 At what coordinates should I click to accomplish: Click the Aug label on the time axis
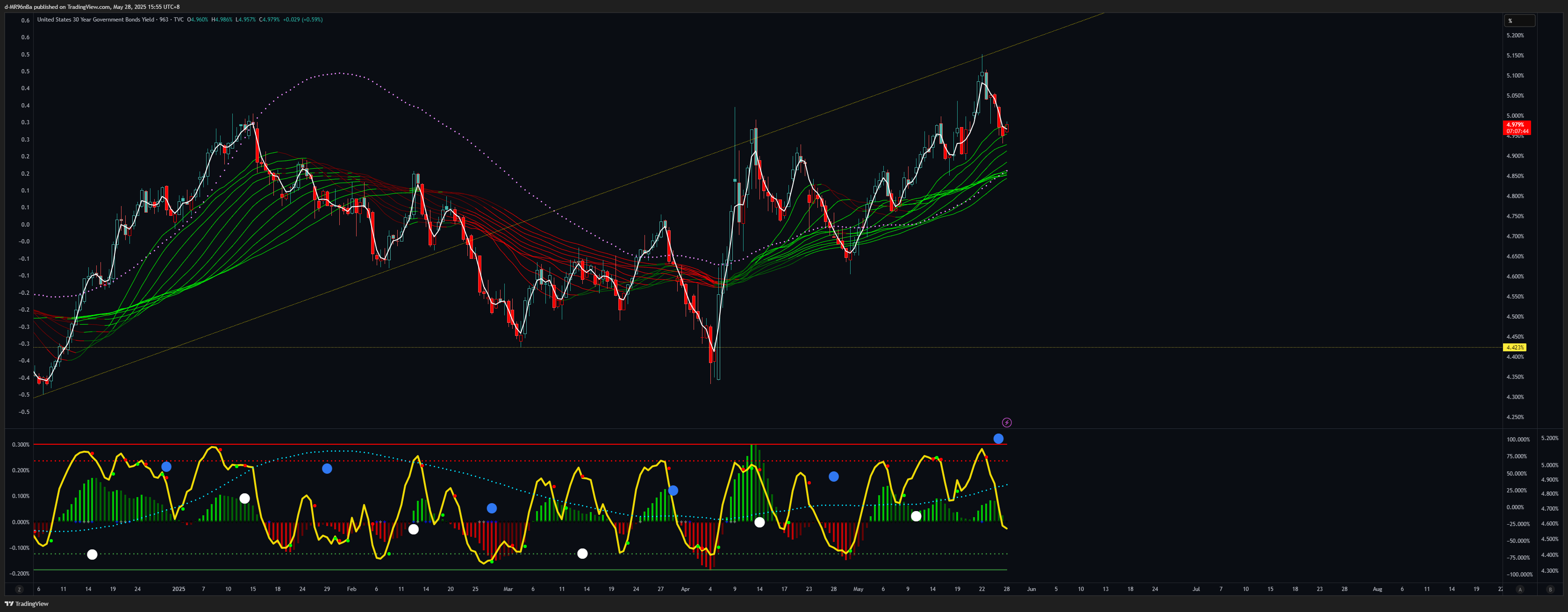click(x=1377, y=589)
